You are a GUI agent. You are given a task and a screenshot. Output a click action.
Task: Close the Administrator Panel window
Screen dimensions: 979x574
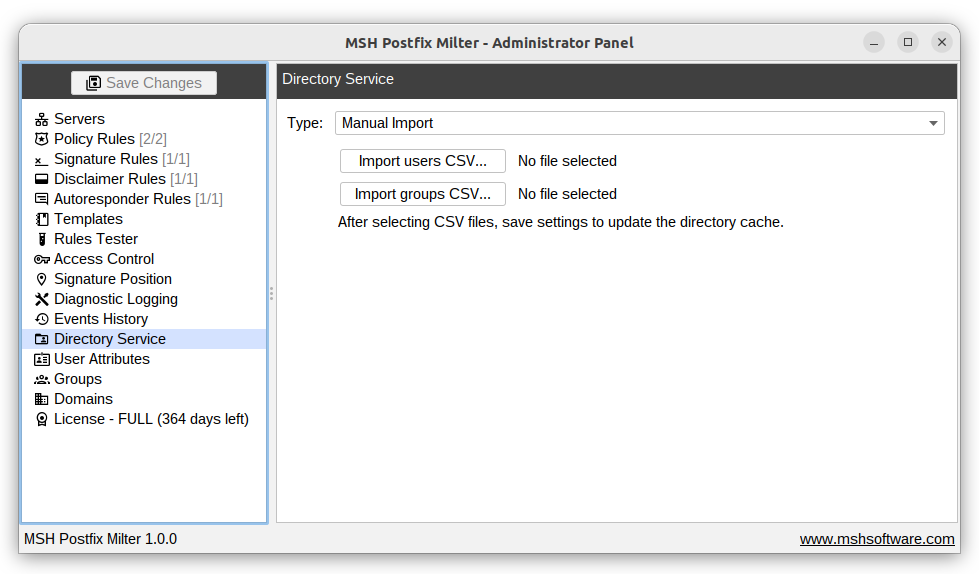coord(942,42)
